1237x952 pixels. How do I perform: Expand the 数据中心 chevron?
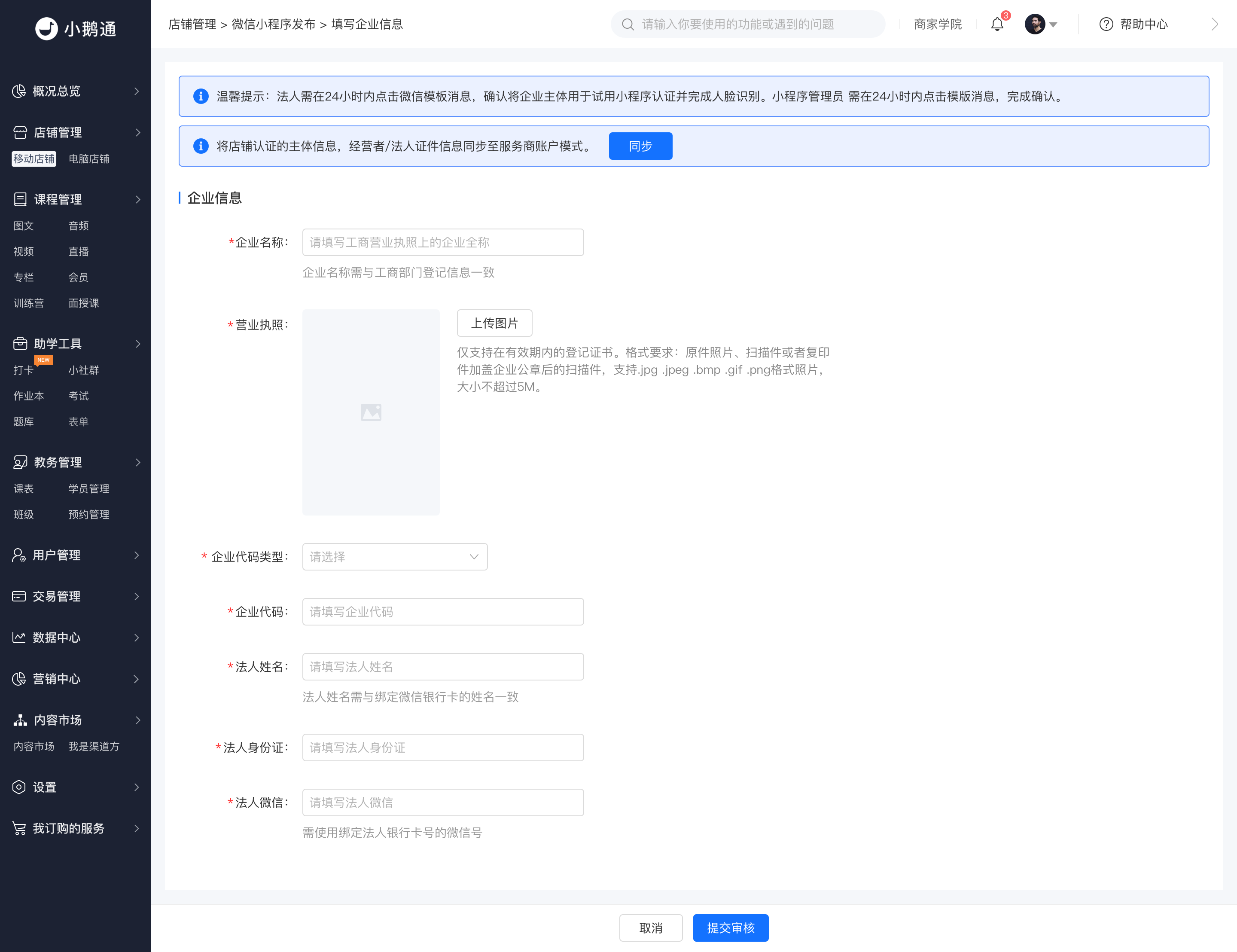(x=137, y=638)
